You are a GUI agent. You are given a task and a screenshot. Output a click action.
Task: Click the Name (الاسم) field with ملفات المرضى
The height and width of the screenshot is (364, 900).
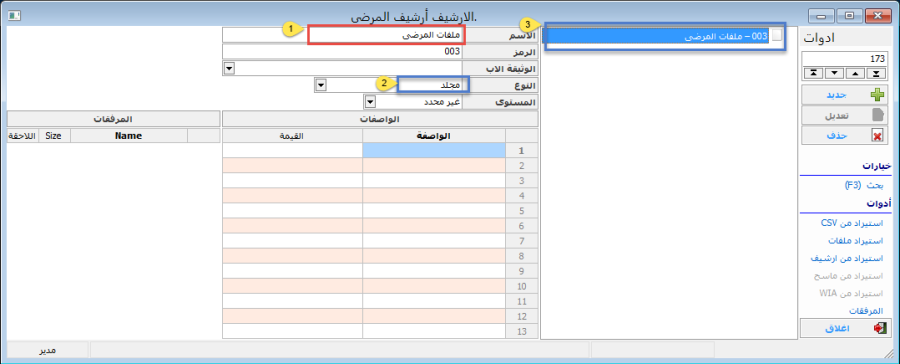342,34
